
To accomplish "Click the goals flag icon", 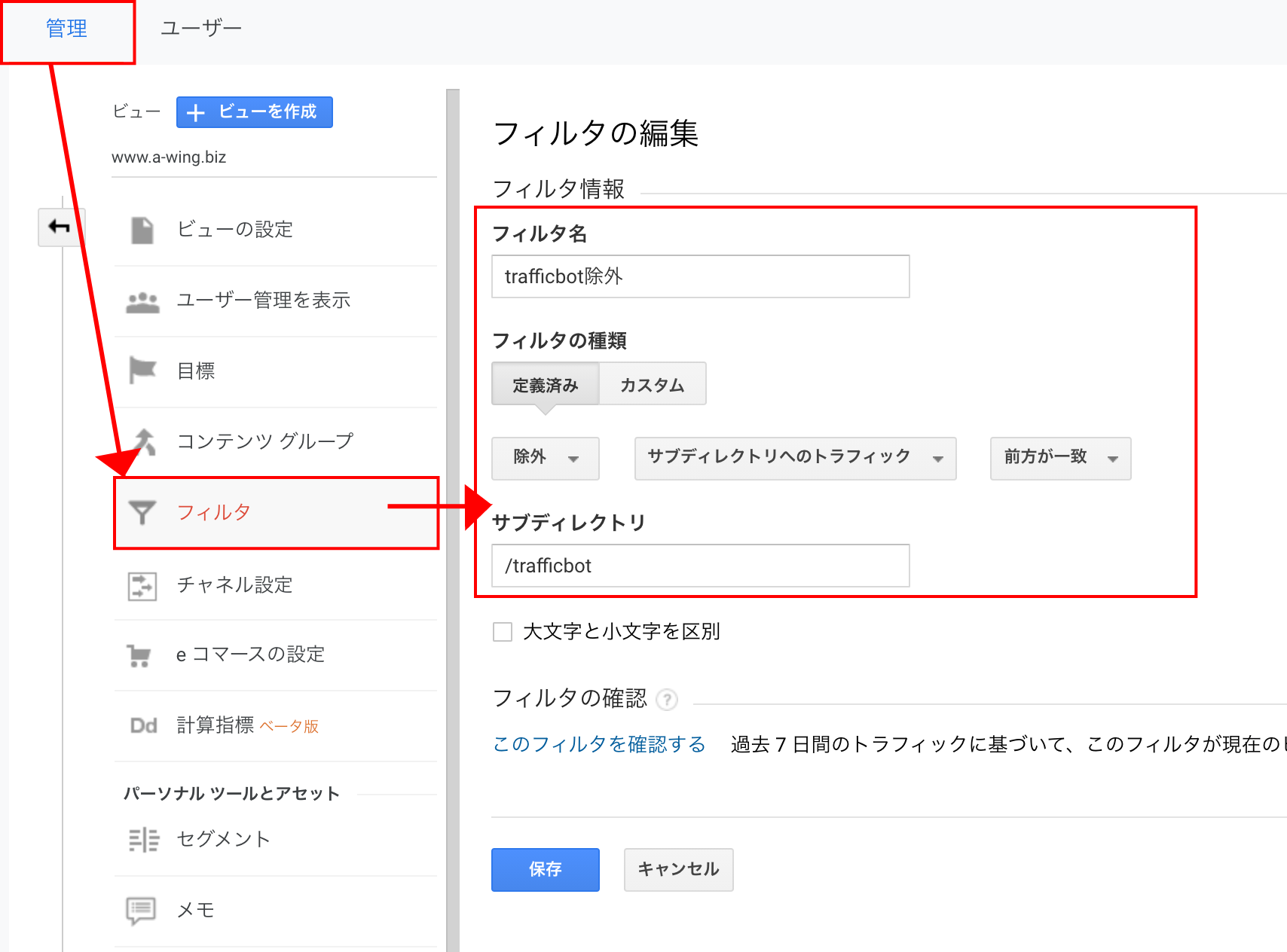I will (x=142, y=371).
